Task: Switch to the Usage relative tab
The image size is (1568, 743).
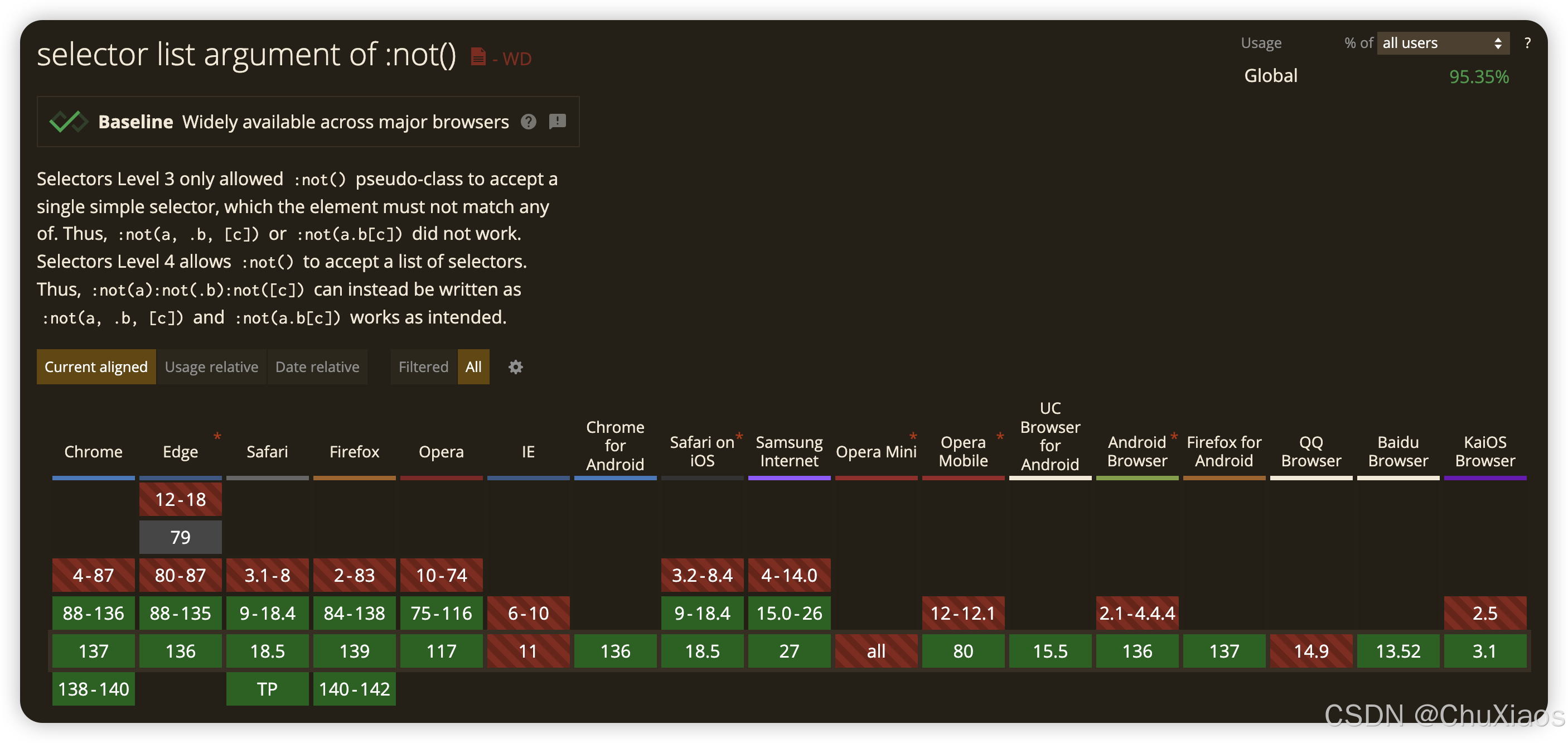Action: pos(211,366)
